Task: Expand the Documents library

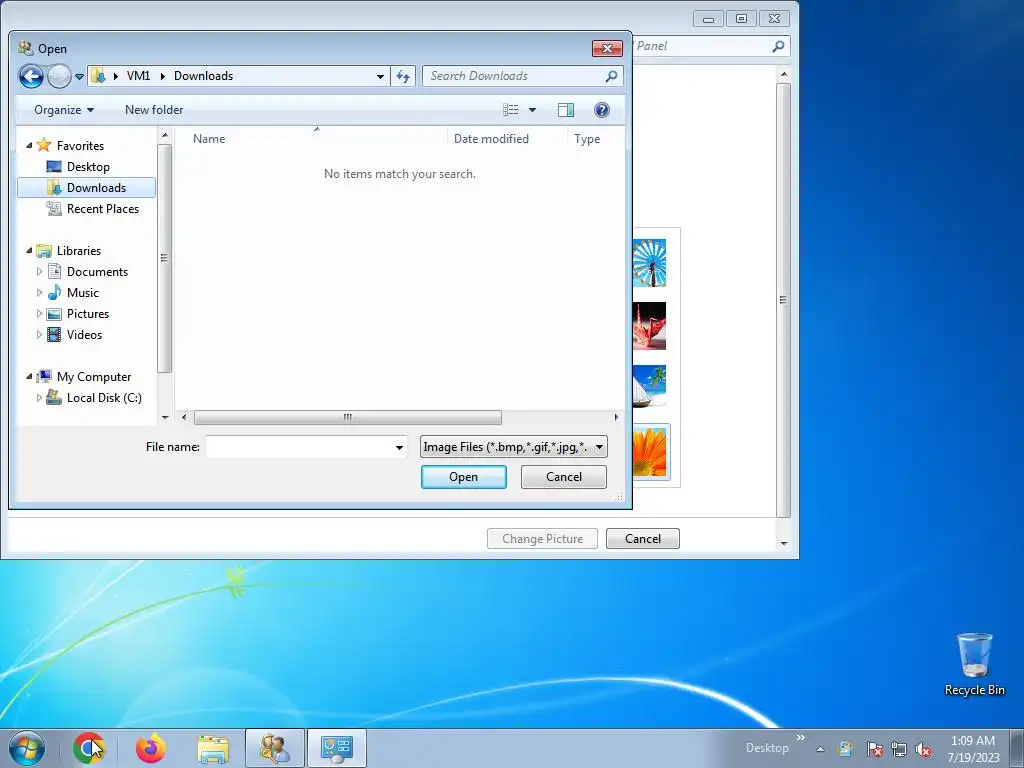Action: point(39,271)
